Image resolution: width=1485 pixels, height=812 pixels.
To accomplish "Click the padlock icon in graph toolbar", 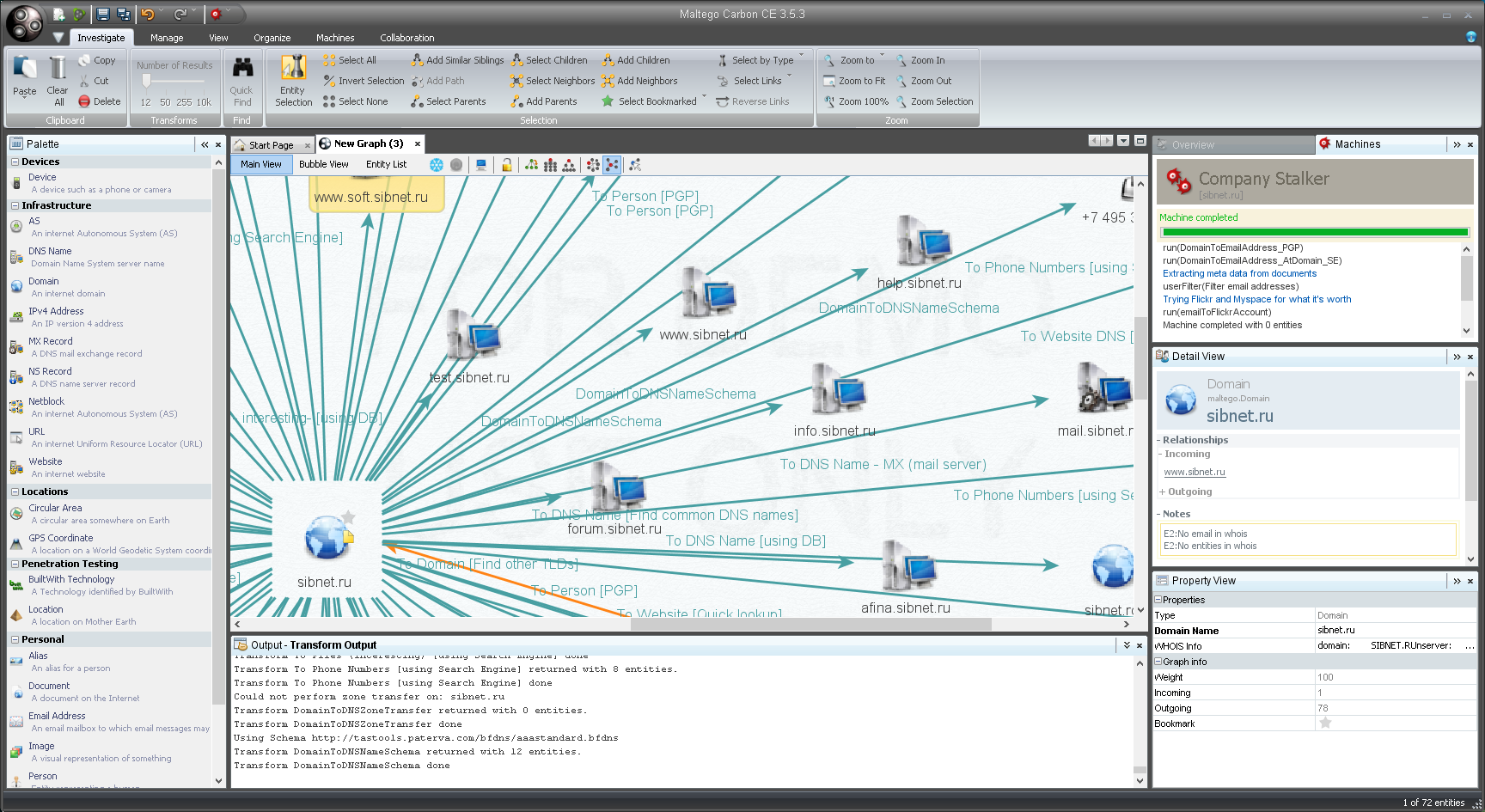I will (507, 165).
